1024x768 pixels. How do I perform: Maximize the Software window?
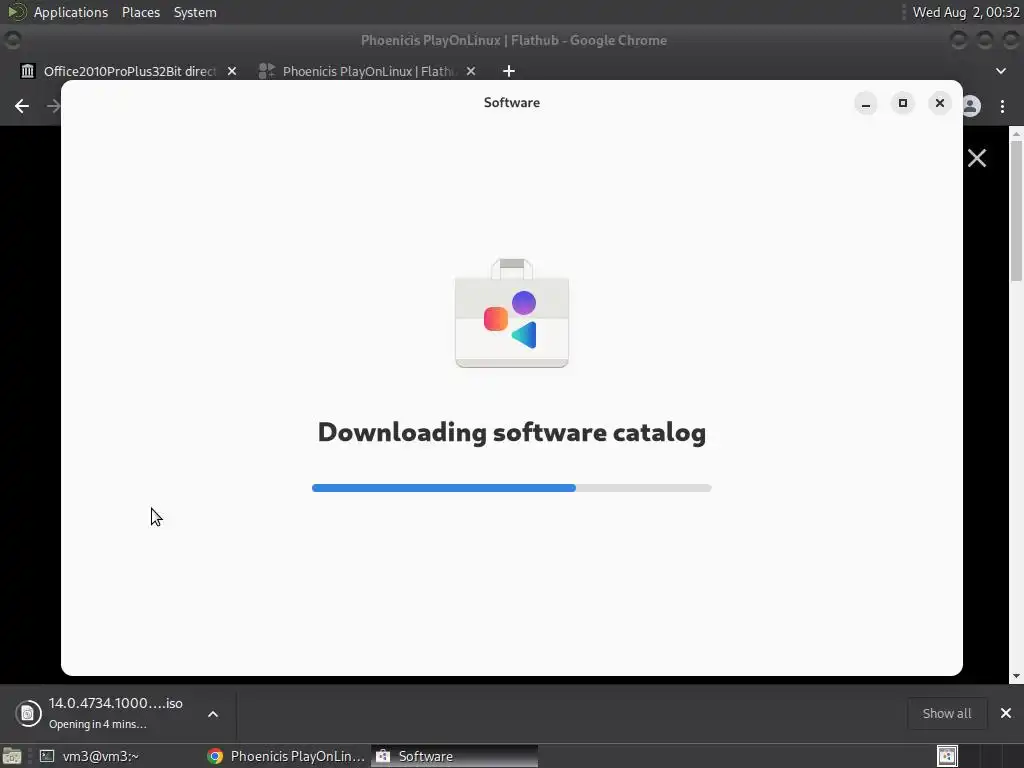coord(903,103)
